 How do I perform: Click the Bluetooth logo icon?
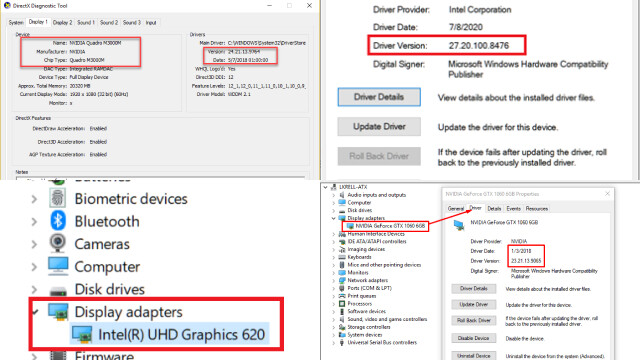(x=58, y=221)
